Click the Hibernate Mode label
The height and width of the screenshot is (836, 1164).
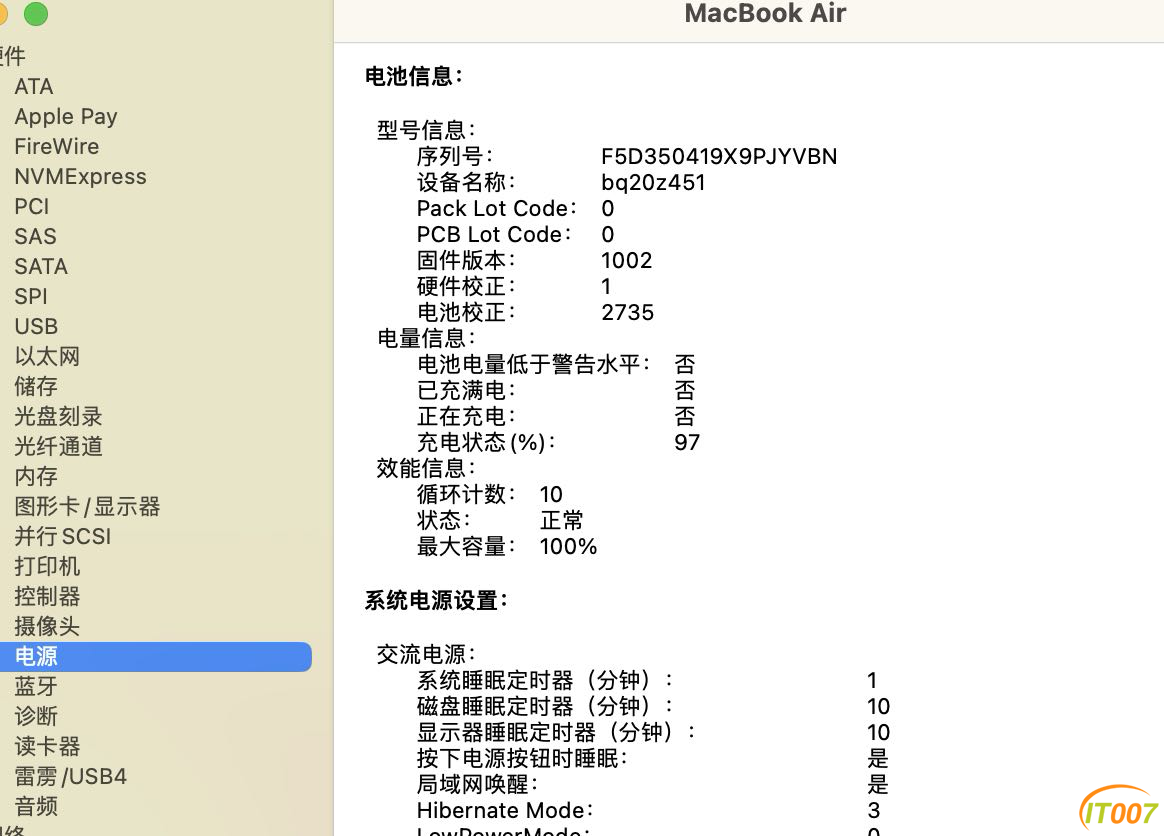click(x=505, y=810)
